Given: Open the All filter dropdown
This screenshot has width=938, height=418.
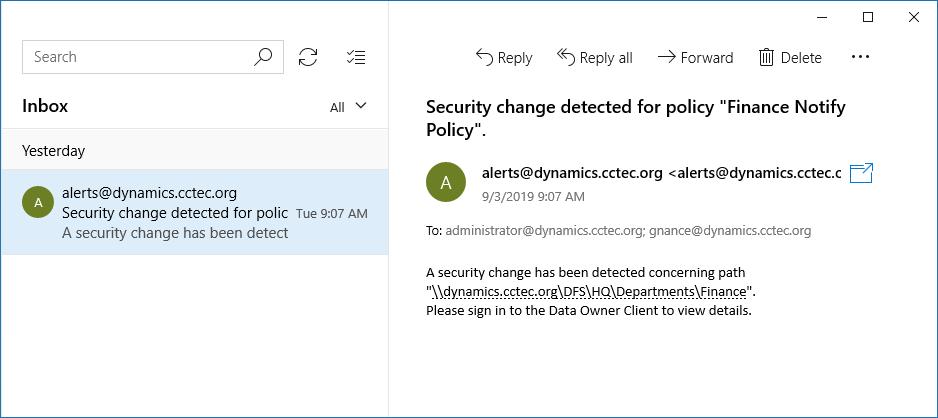Looking at the screenshot, I should 349,107.
